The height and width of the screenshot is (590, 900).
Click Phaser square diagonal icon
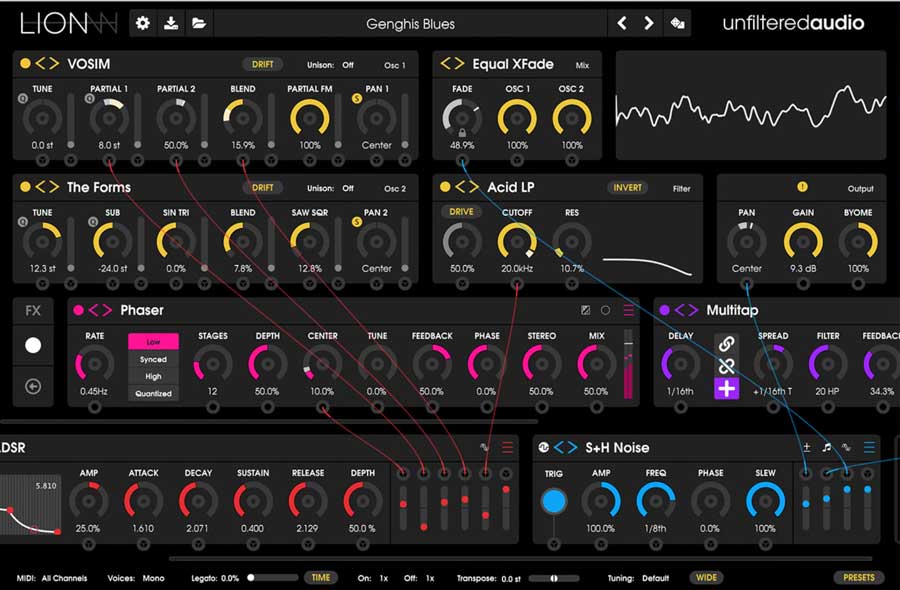tap(585, 310)
